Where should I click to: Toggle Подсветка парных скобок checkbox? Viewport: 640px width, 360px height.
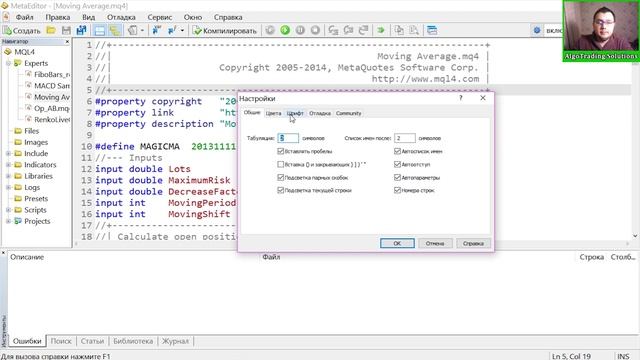click(280, 178)
